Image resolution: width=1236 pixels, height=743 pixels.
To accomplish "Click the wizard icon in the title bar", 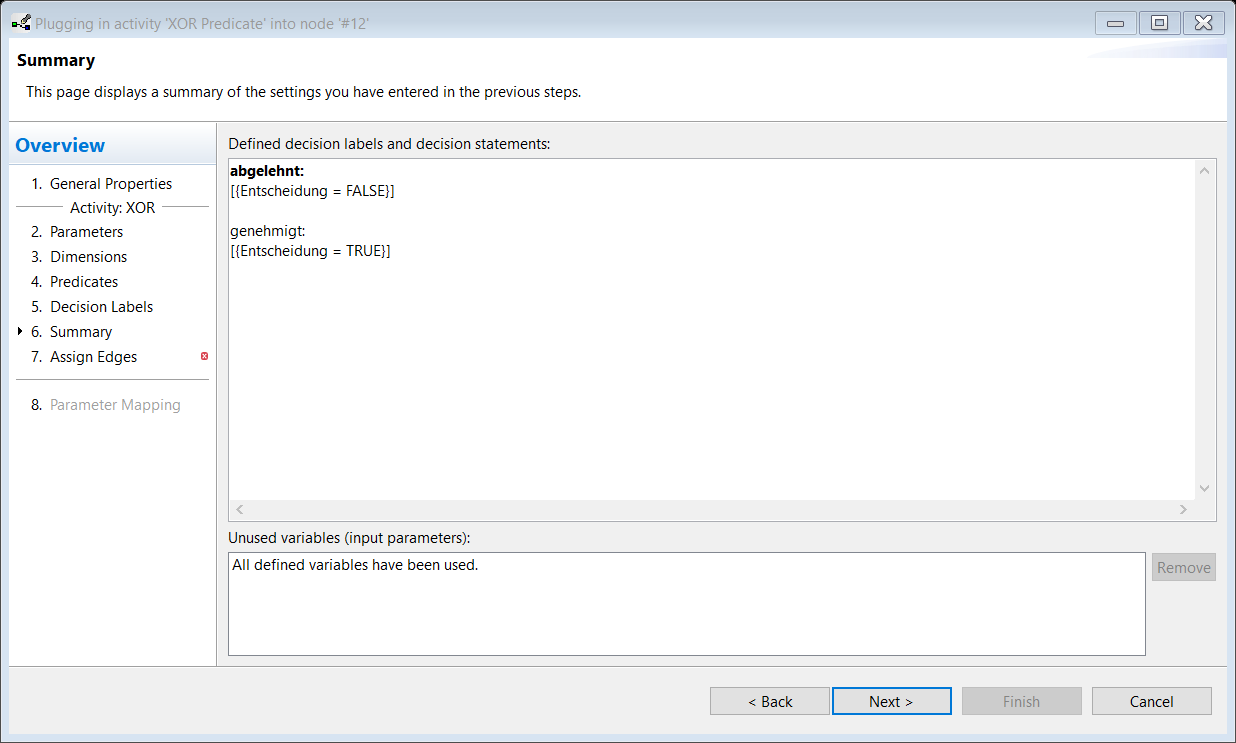I will point(20,22).
